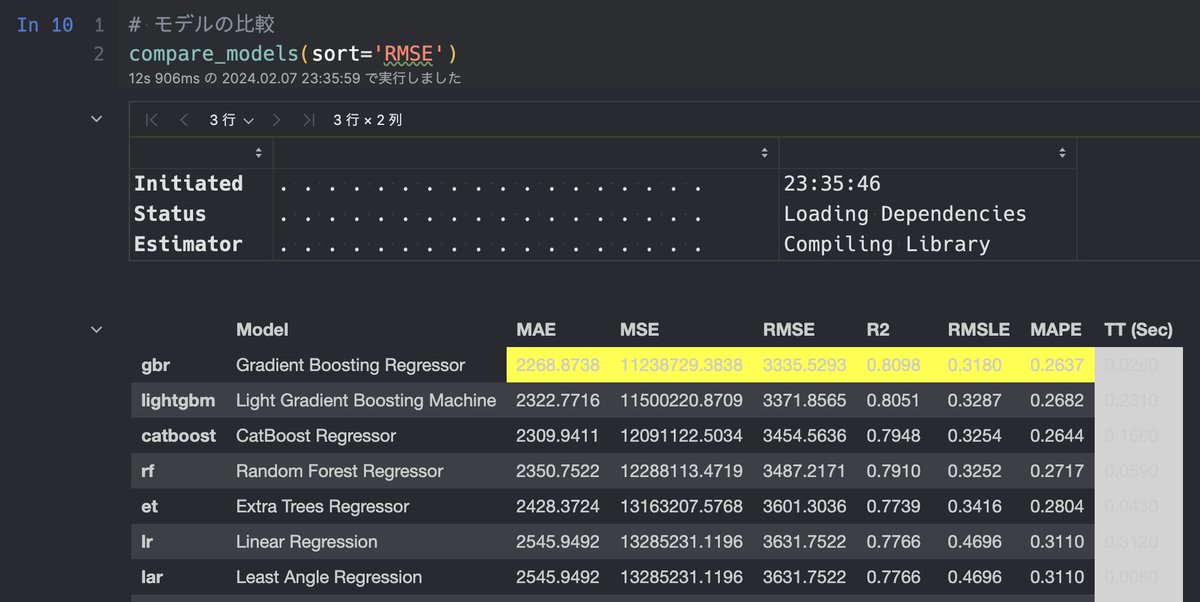Click highlighted R2 value 0.8098
The width and height of the screenshot is (1200, 602).
click(893, 365)
